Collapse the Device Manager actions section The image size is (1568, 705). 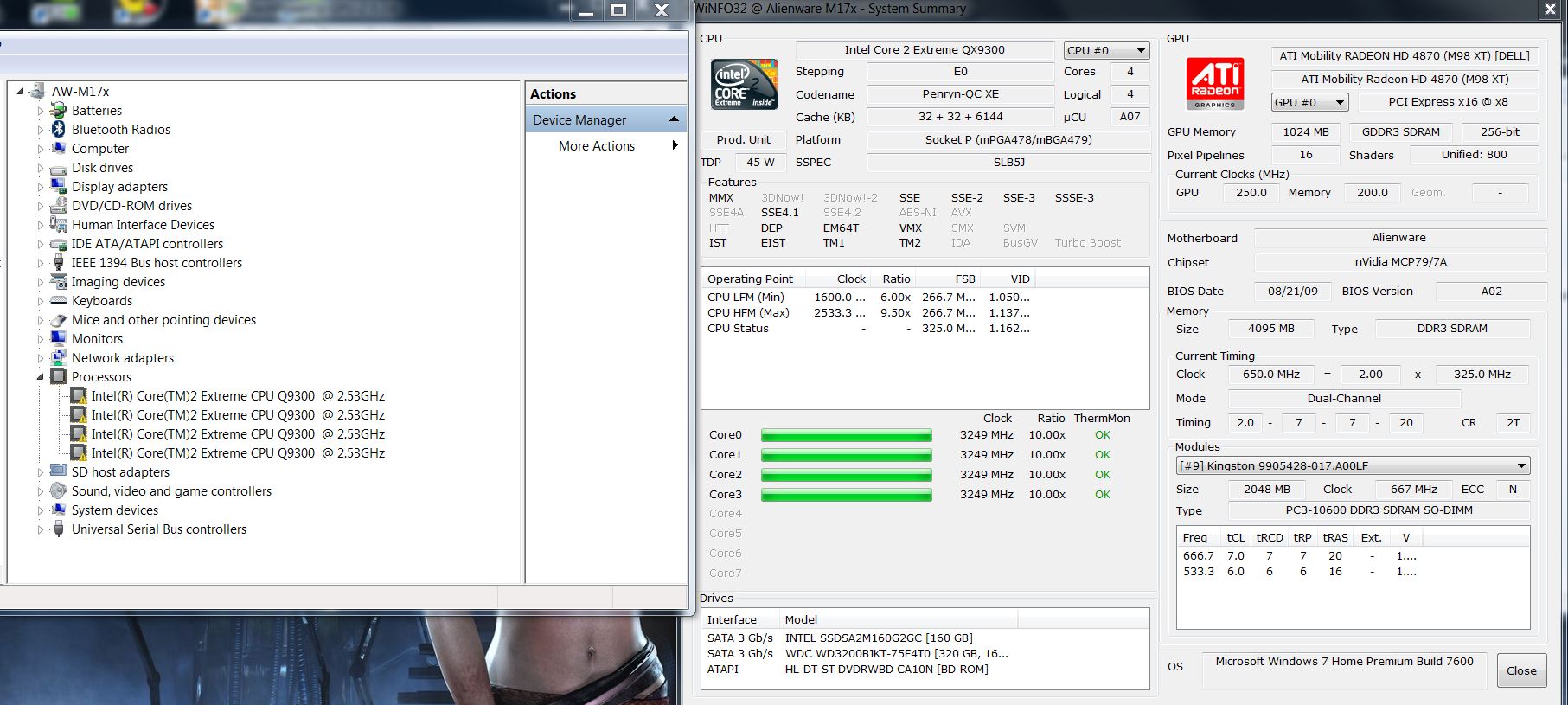coord(675,119)
